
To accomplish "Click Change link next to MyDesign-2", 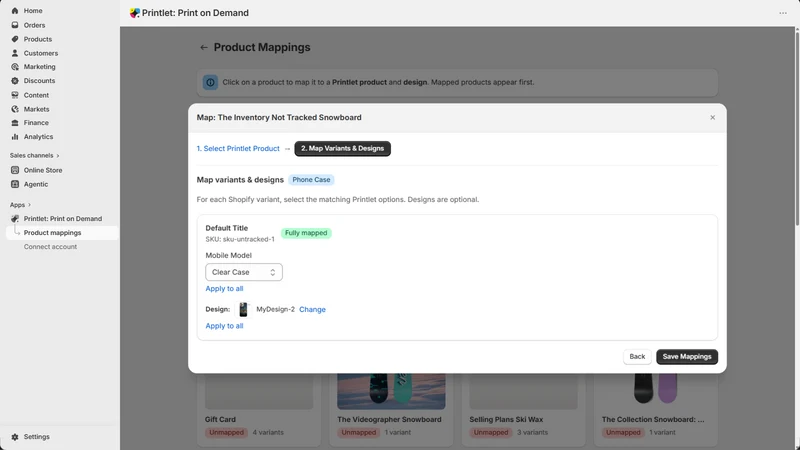I will pos(312,309).
